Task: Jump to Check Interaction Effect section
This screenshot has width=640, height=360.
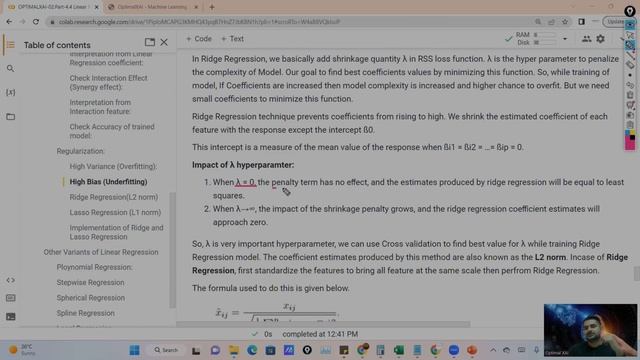Action: tap(108, 82)
